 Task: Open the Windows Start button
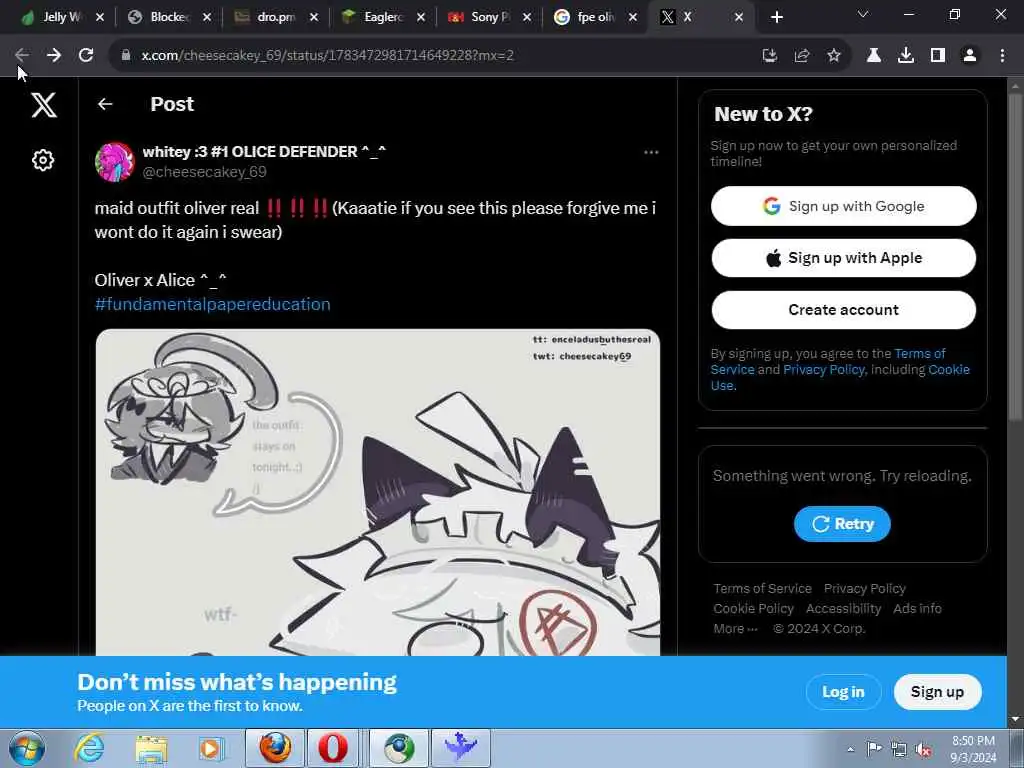(x=27, y=748)
